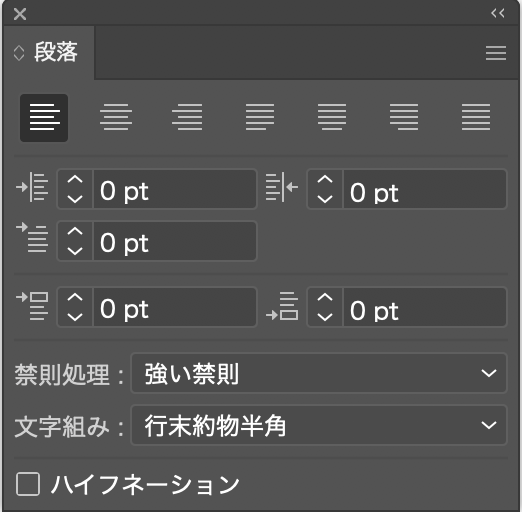The width and height of the screenshot is (522, 512).
Task: Select the align center icon
Action: coord(116,117)
